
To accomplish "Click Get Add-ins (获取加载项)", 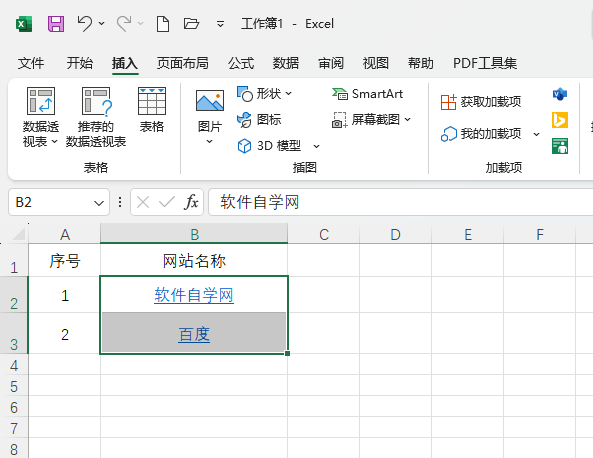I will (x=481, y=102).
